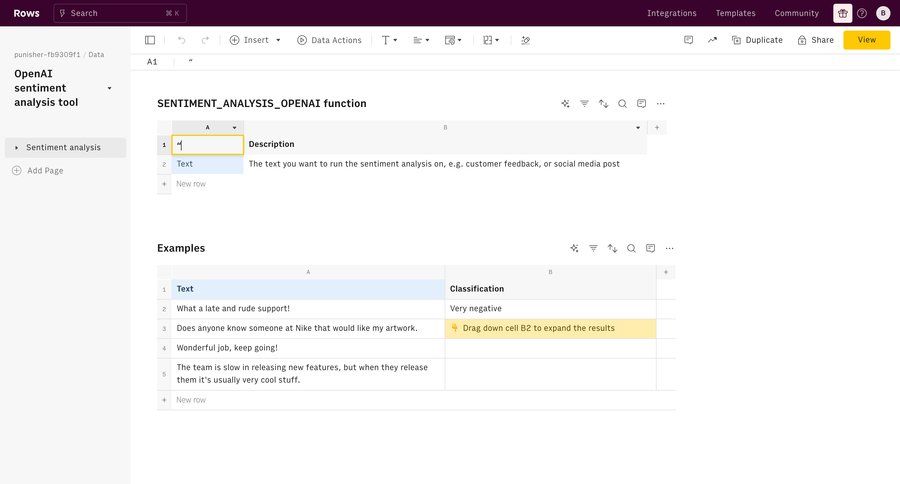Image resolution: width=900 pixels, height=484 pixels.
Task: Switch to View mode with yellow button
Action: (x=866, y=40)
